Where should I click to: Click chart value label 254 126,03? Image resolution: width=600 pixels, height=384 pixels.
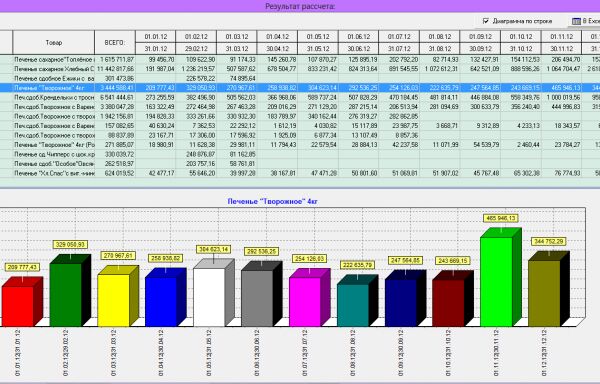[310, 259]
